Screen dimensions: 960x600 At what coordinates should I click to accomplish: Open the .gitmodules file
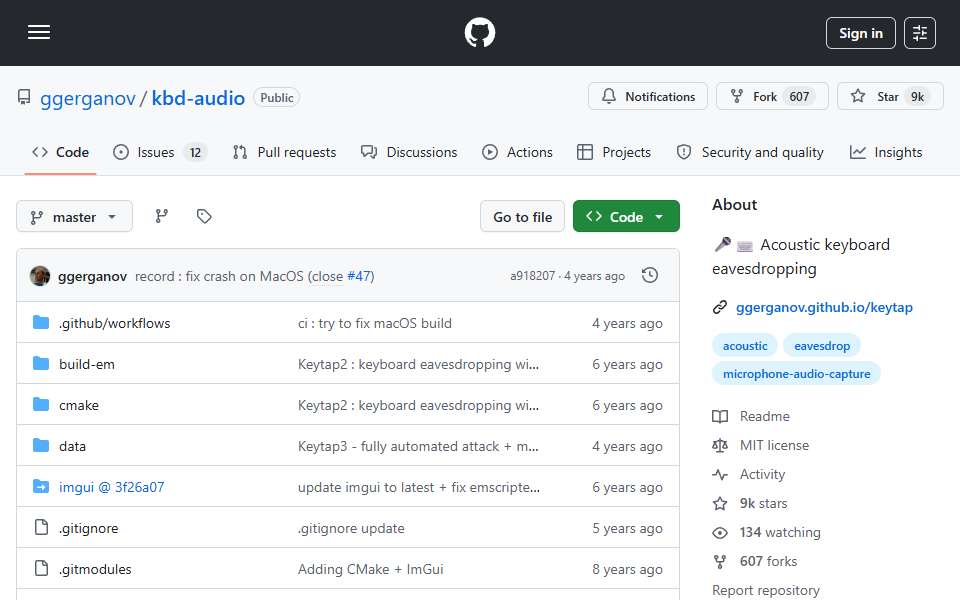(95, 569)
